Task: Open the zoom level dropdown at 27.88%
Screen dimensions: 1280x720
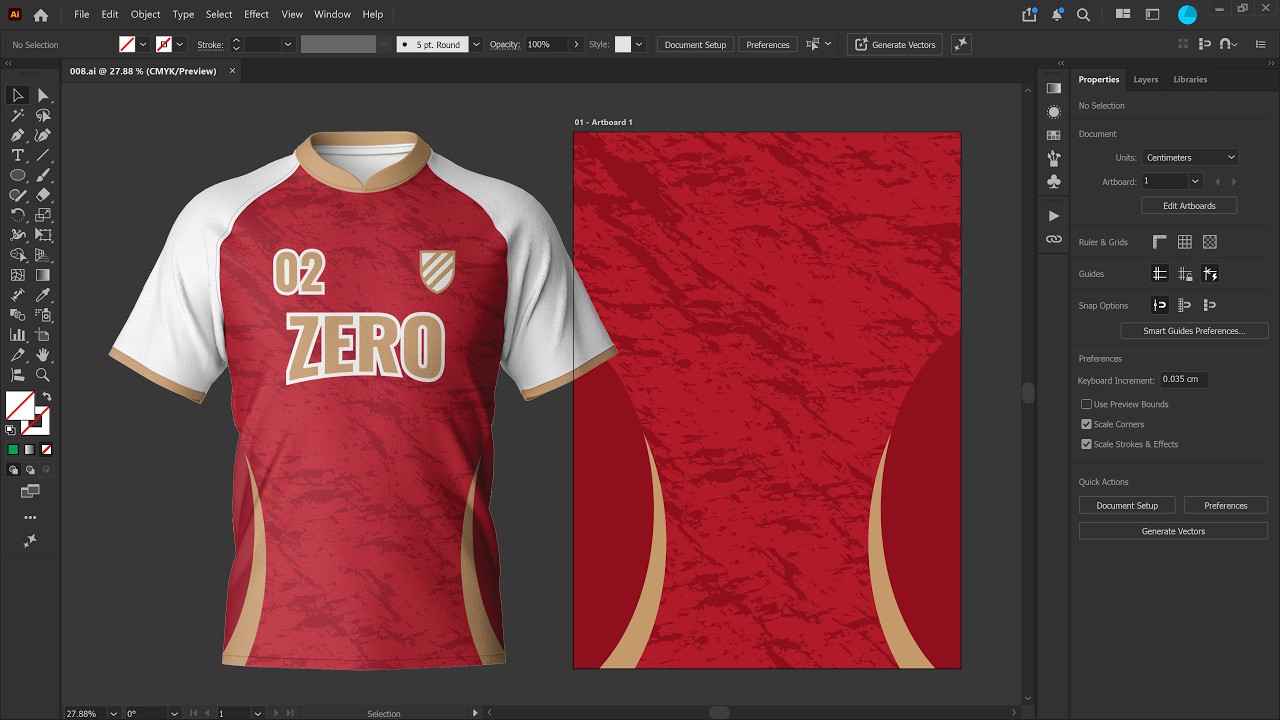Action: [x=114, y=713]
